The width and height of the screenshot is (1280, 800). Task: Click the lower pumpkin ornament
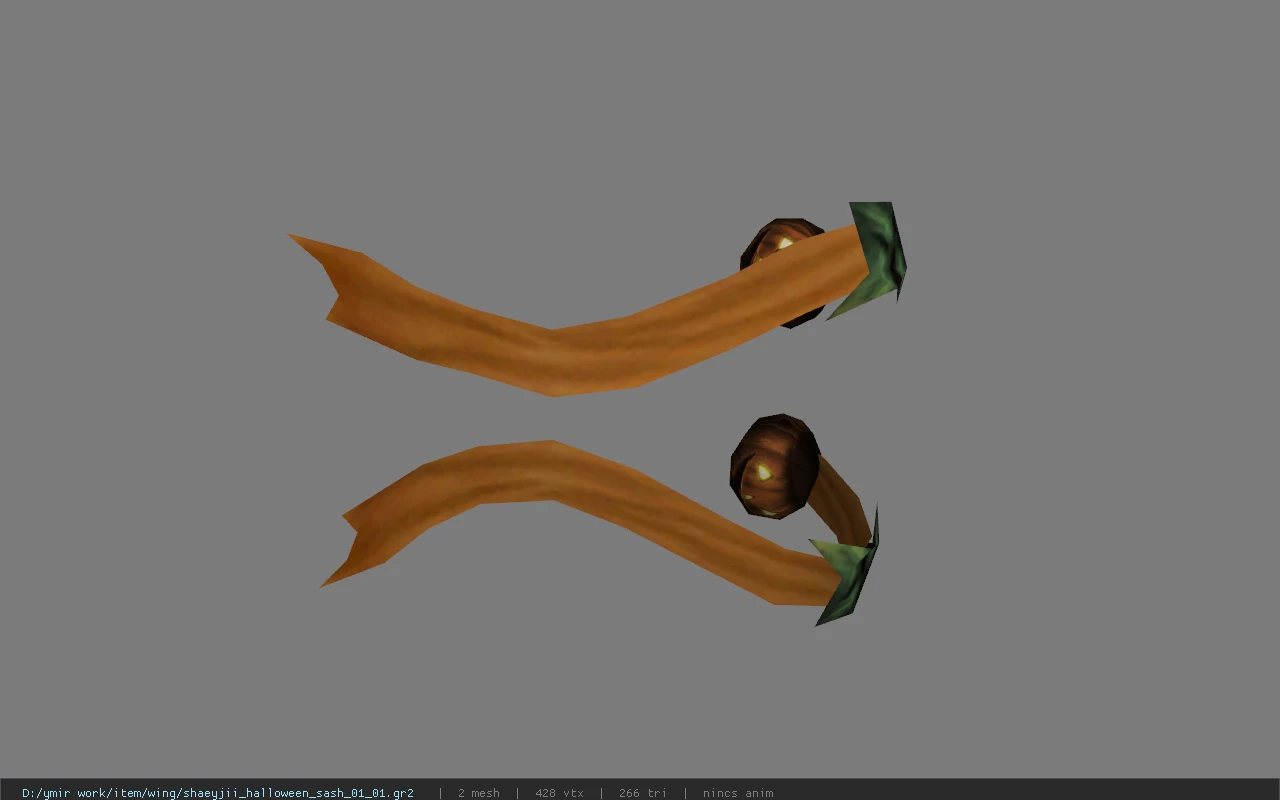[x=774, y=467]
